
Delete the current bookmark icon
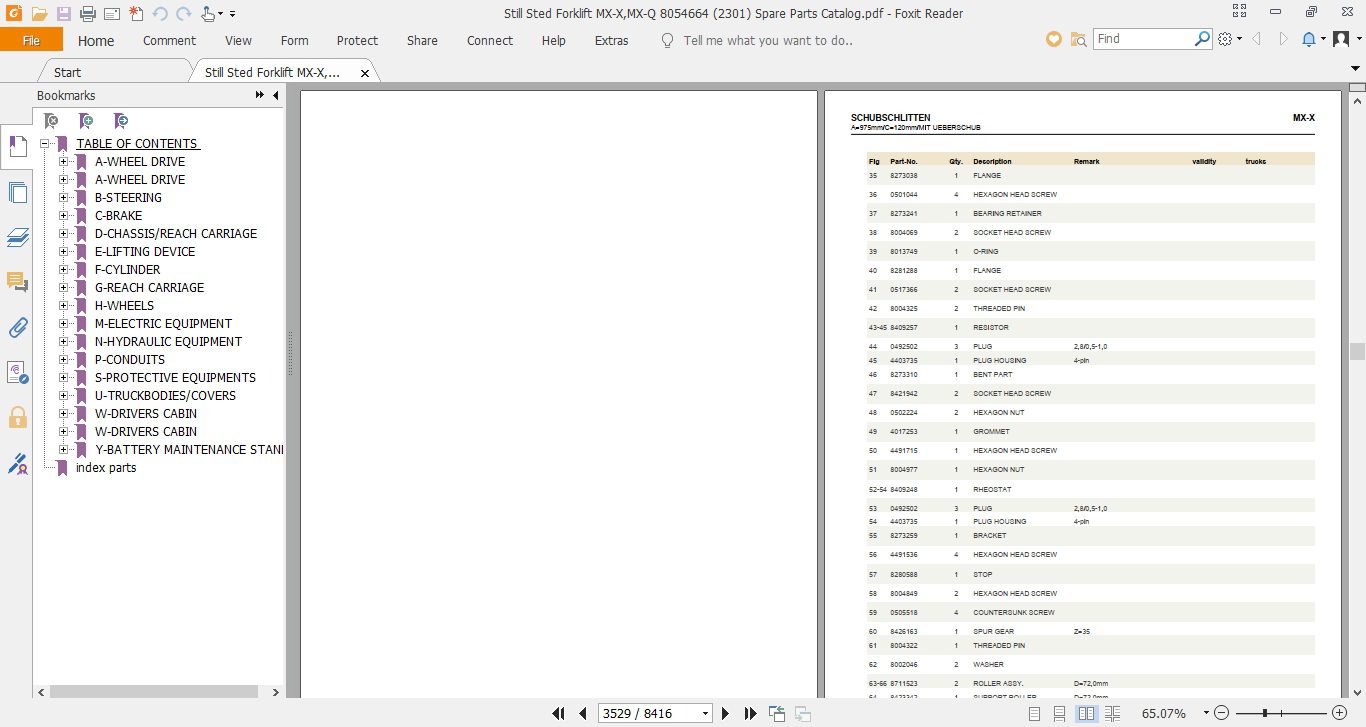[51, 121]
